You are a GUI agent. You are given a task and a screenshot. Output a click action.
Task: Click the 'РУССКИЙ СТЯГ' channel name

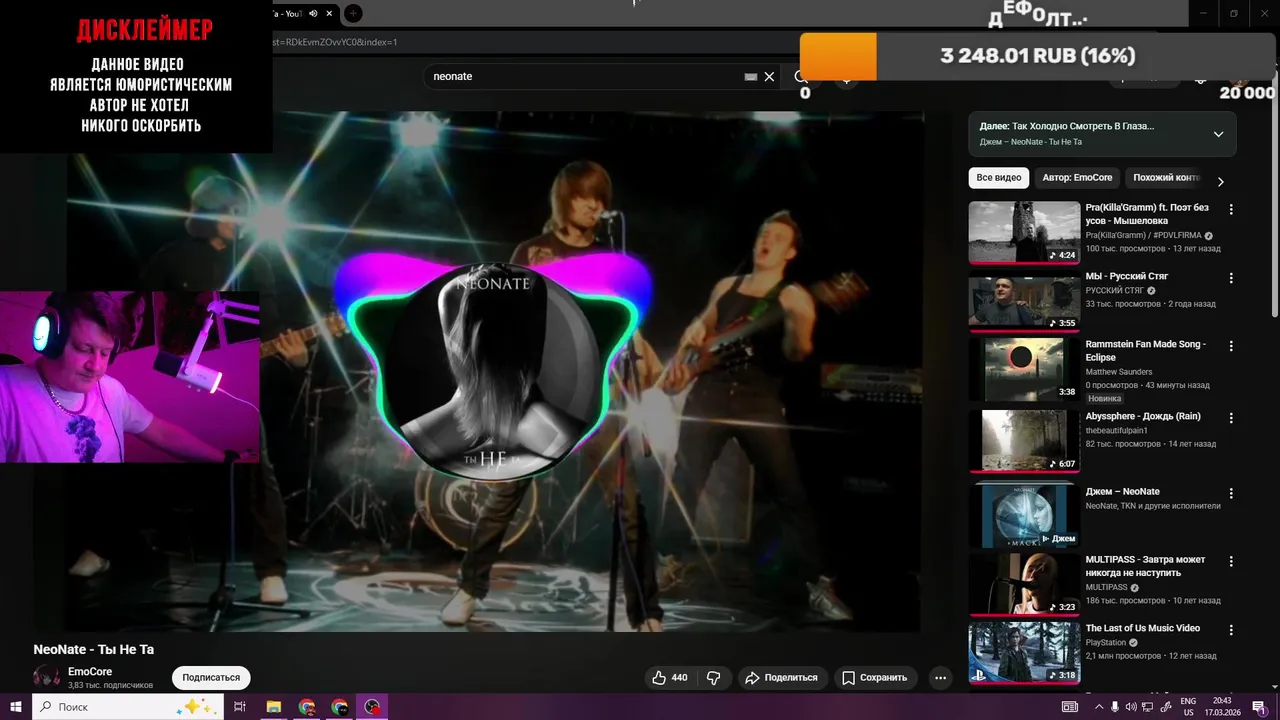coord(1114,290)
